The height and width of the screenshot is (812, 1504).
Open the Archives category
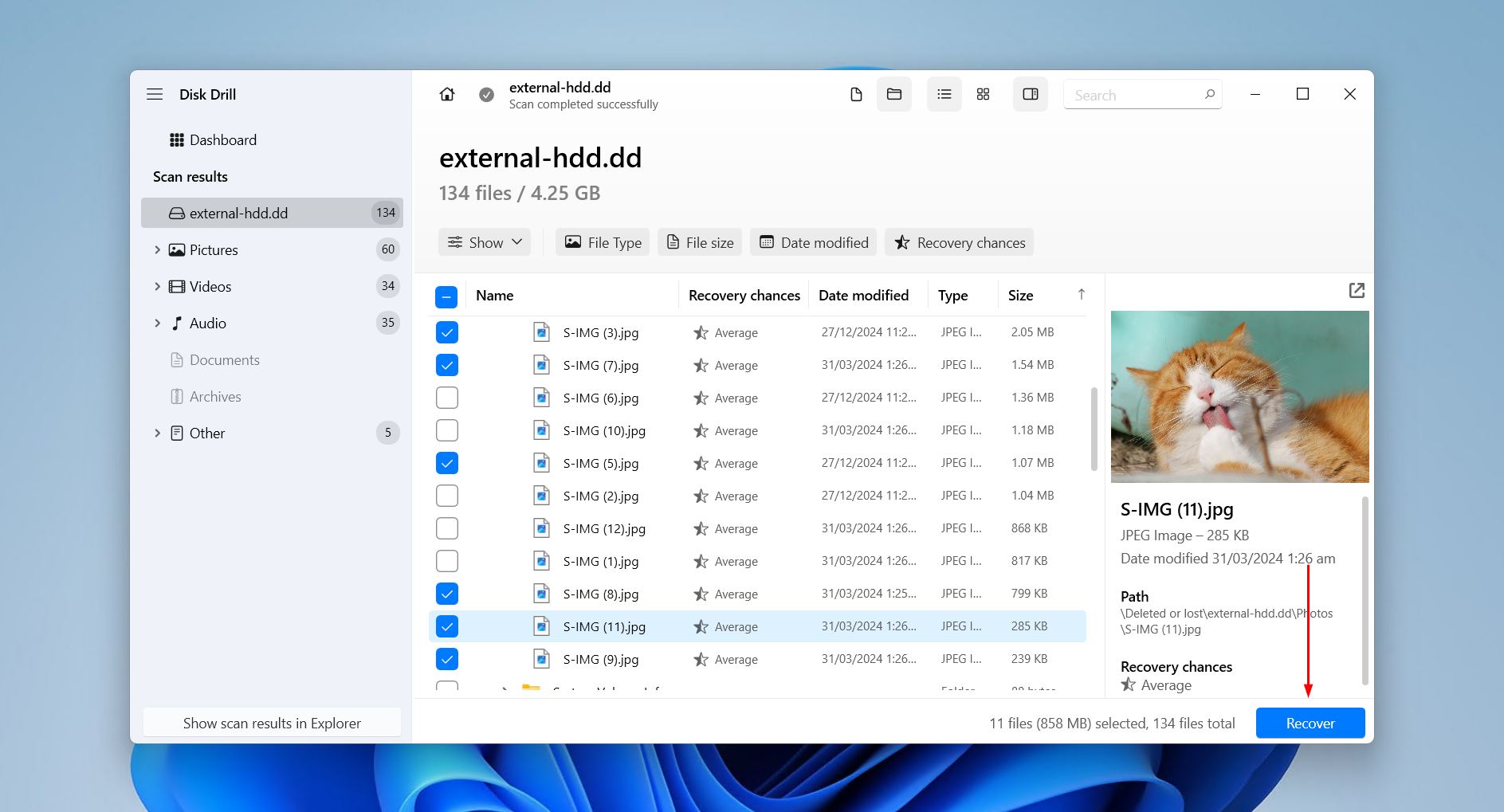(214, 396)
